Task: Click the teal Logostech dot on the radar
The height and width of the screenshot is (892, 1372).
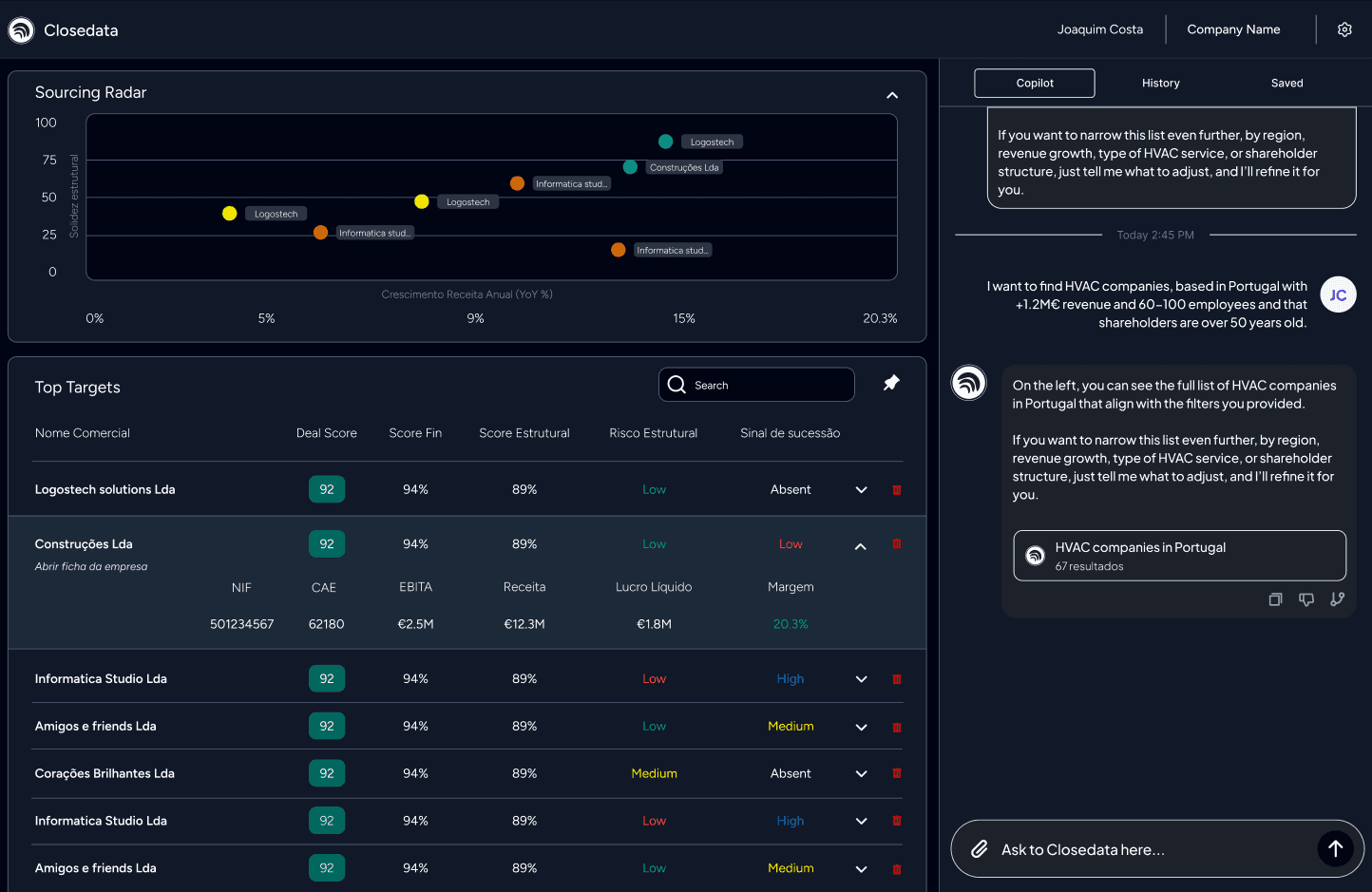Action: (x=665, y=142)
